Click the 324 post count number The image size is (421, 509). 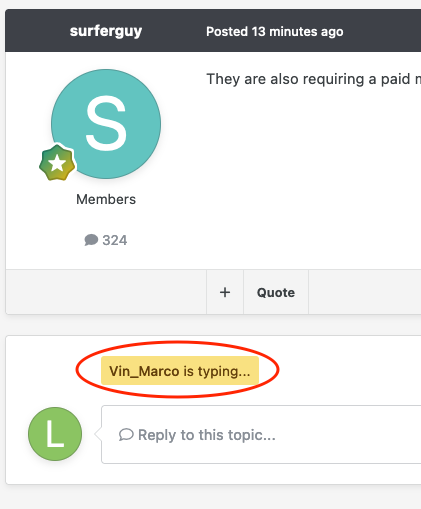pyautogui.click(x=115, y=240)
